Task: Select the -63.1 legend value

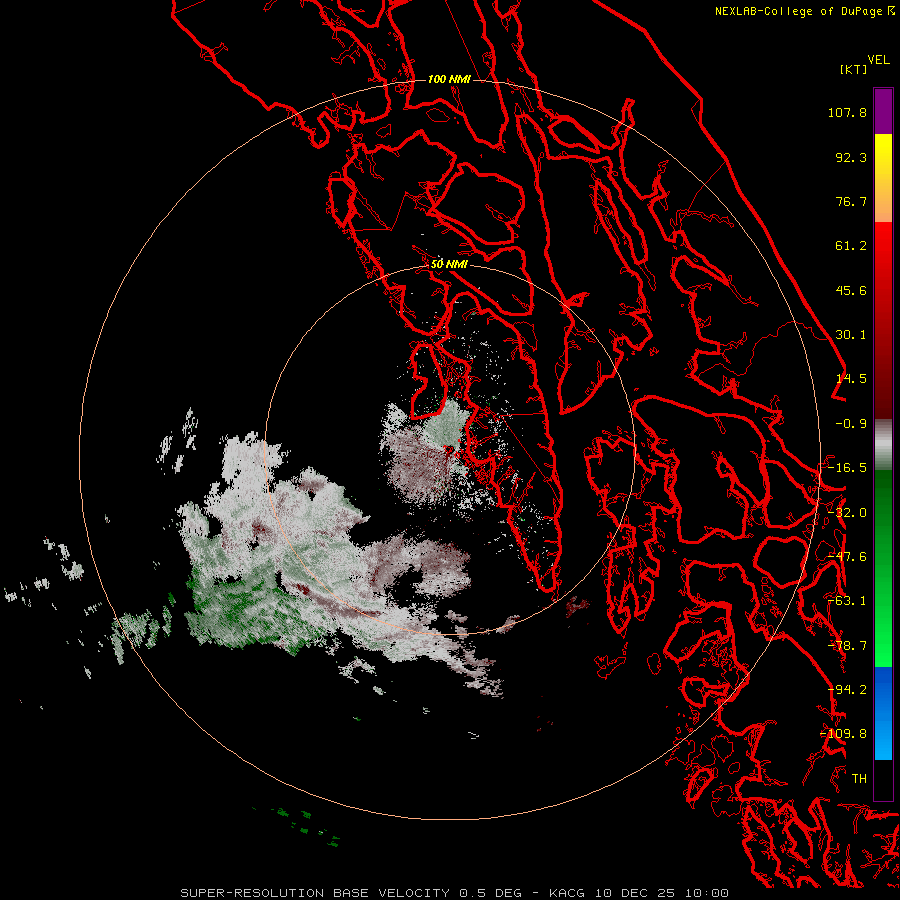Action: (x=847, y=601)
